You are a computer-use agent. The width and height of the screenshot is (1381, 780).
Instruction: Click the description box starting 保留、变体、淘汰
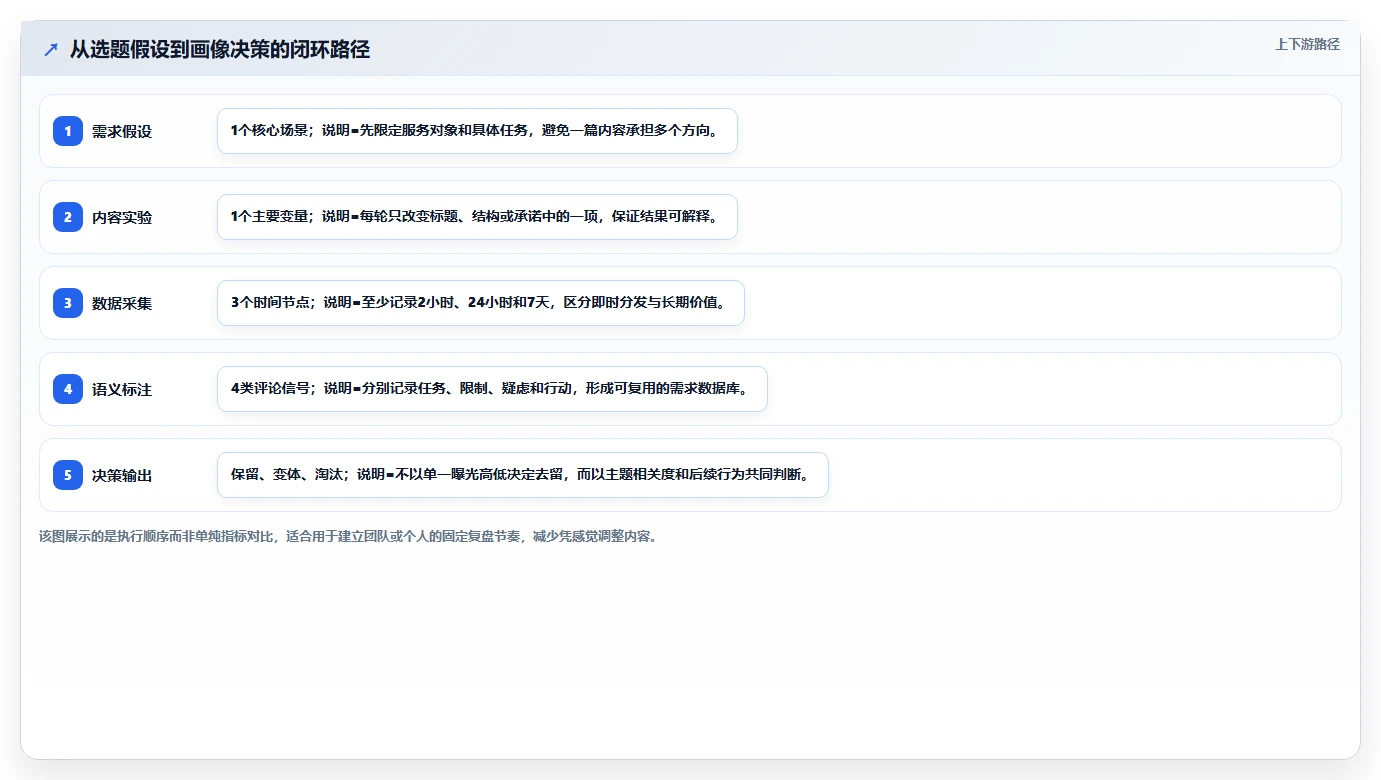click(523, 475)
